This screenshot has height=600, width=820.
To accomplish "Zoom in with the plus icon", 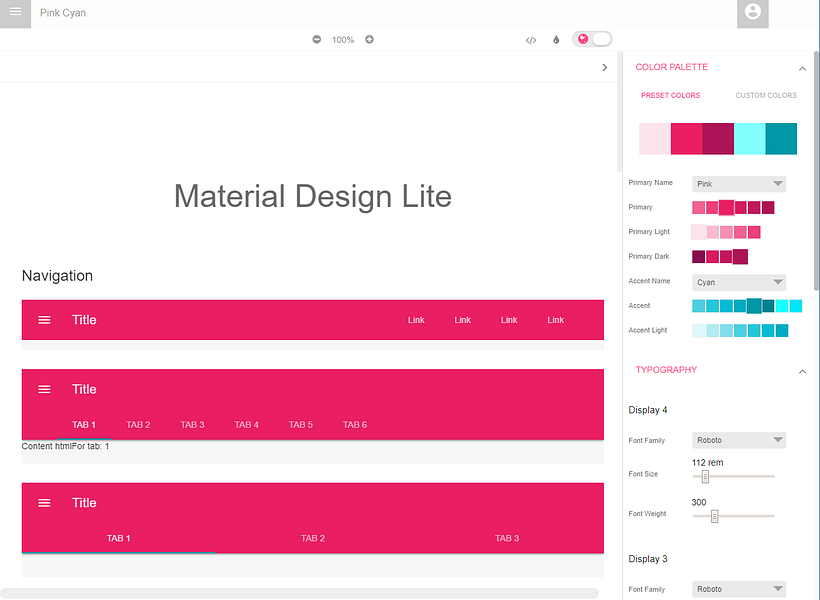I will pos(369,40).
